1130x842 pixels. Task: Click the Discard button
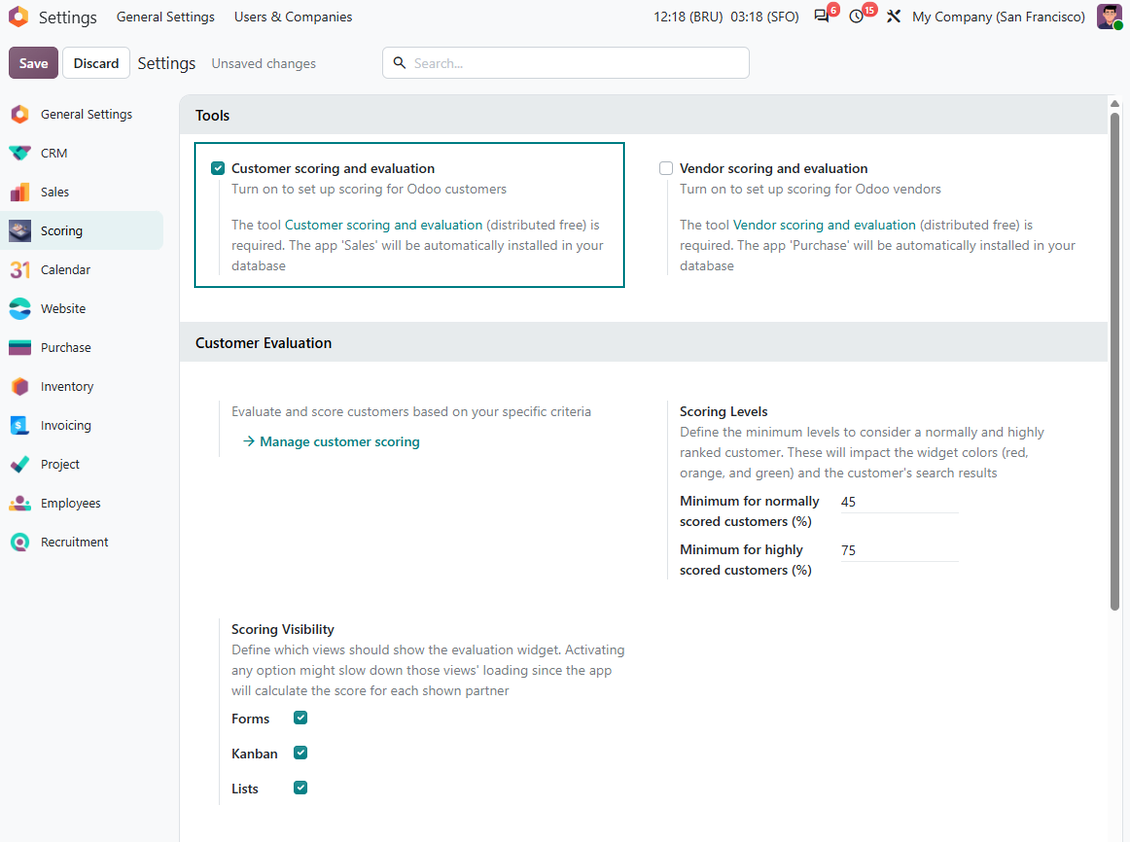click(x=96, y=63)
